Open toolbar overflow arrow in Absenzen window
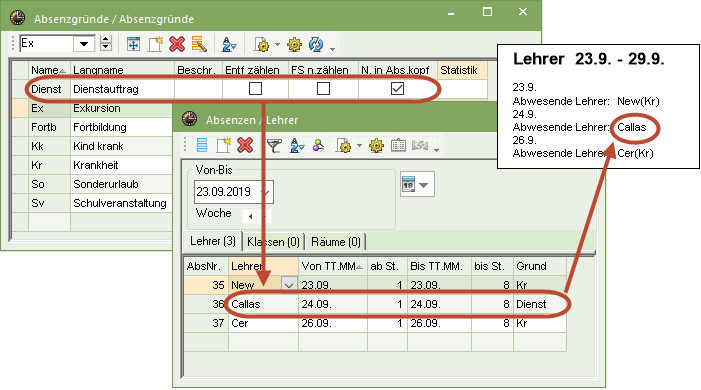 [x=436, y=149]
